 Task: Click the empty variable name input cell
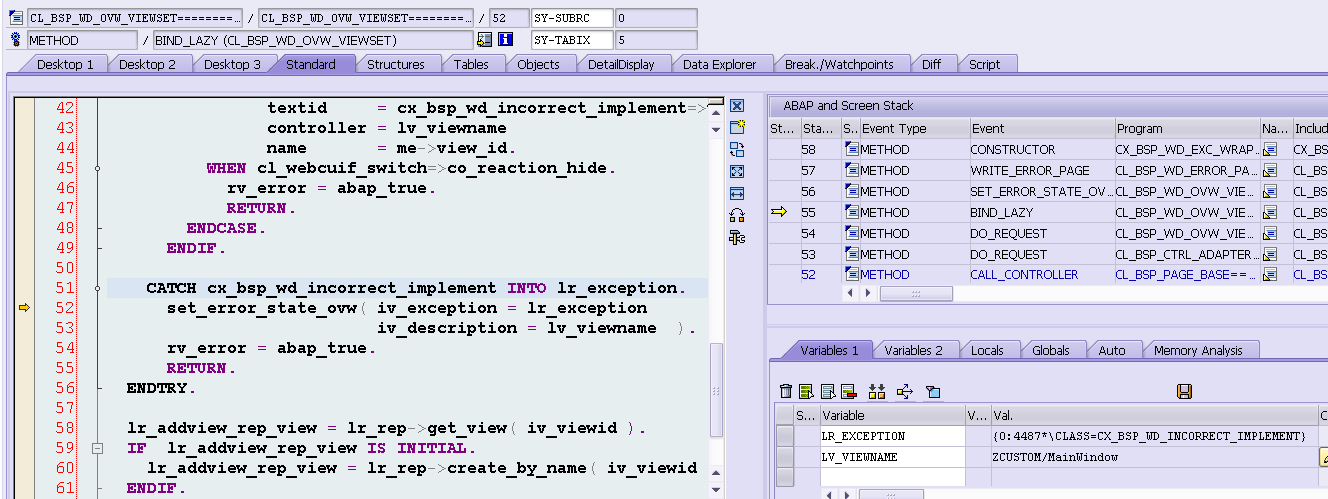coord(892,478)
